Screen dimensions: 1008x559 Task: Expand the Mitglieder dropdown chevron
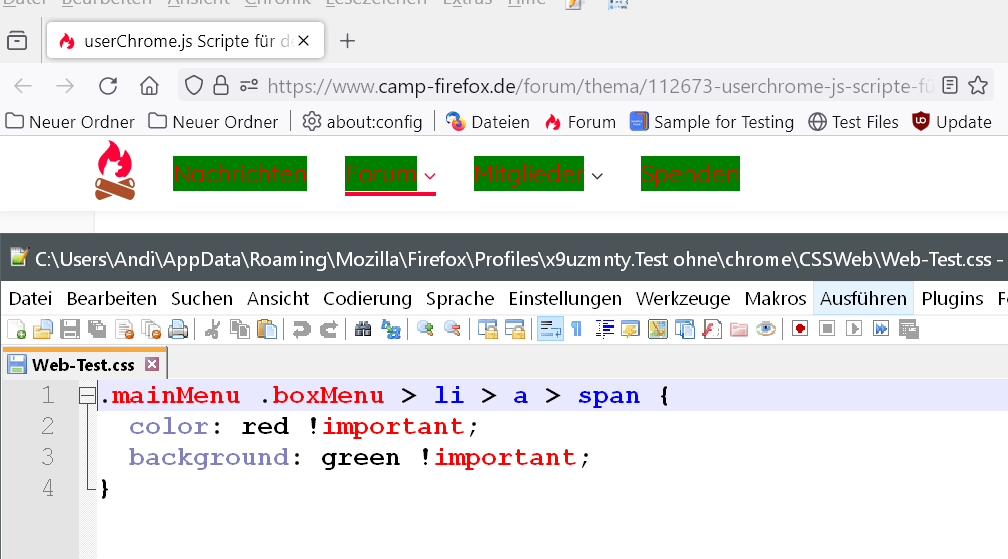point(597,176)
